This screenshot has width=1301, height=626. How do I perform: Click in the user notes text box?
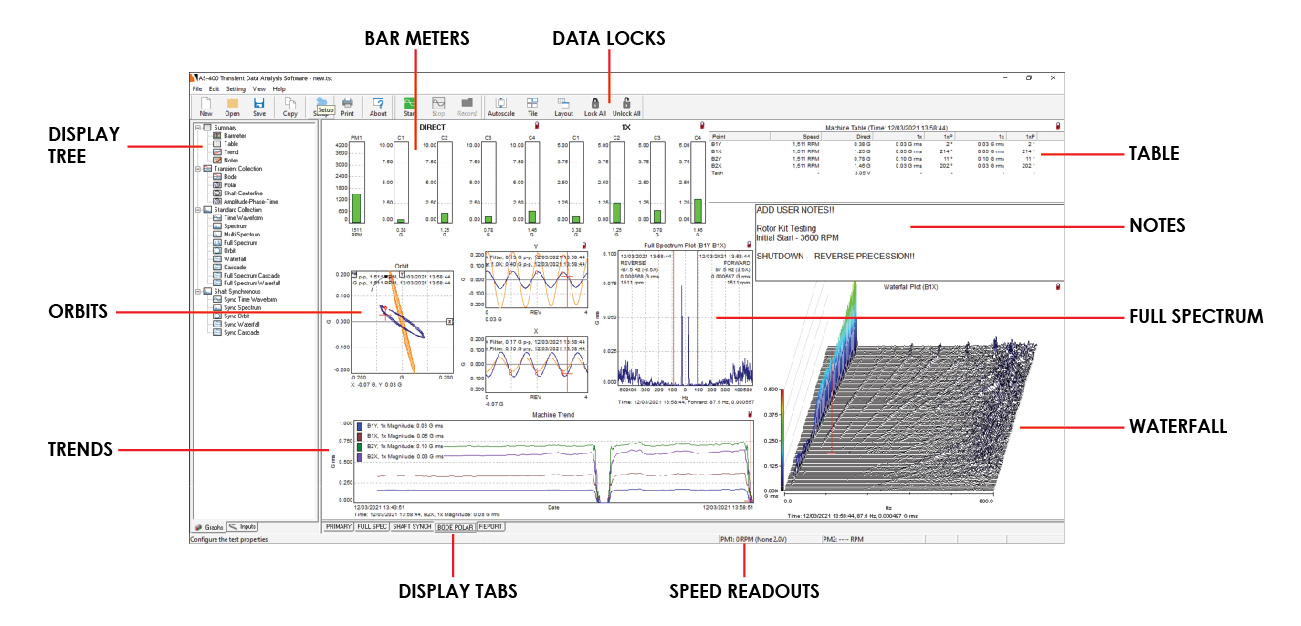point(909,243)
